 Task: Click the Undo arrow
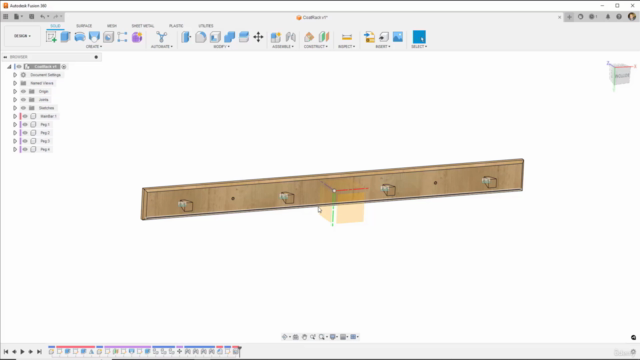pyautogui.click(x=42, y=17)
